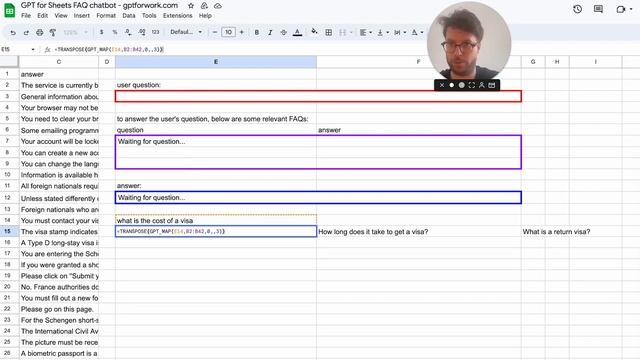
Task: Click the font size field showing 10
Action: (228, 32)
